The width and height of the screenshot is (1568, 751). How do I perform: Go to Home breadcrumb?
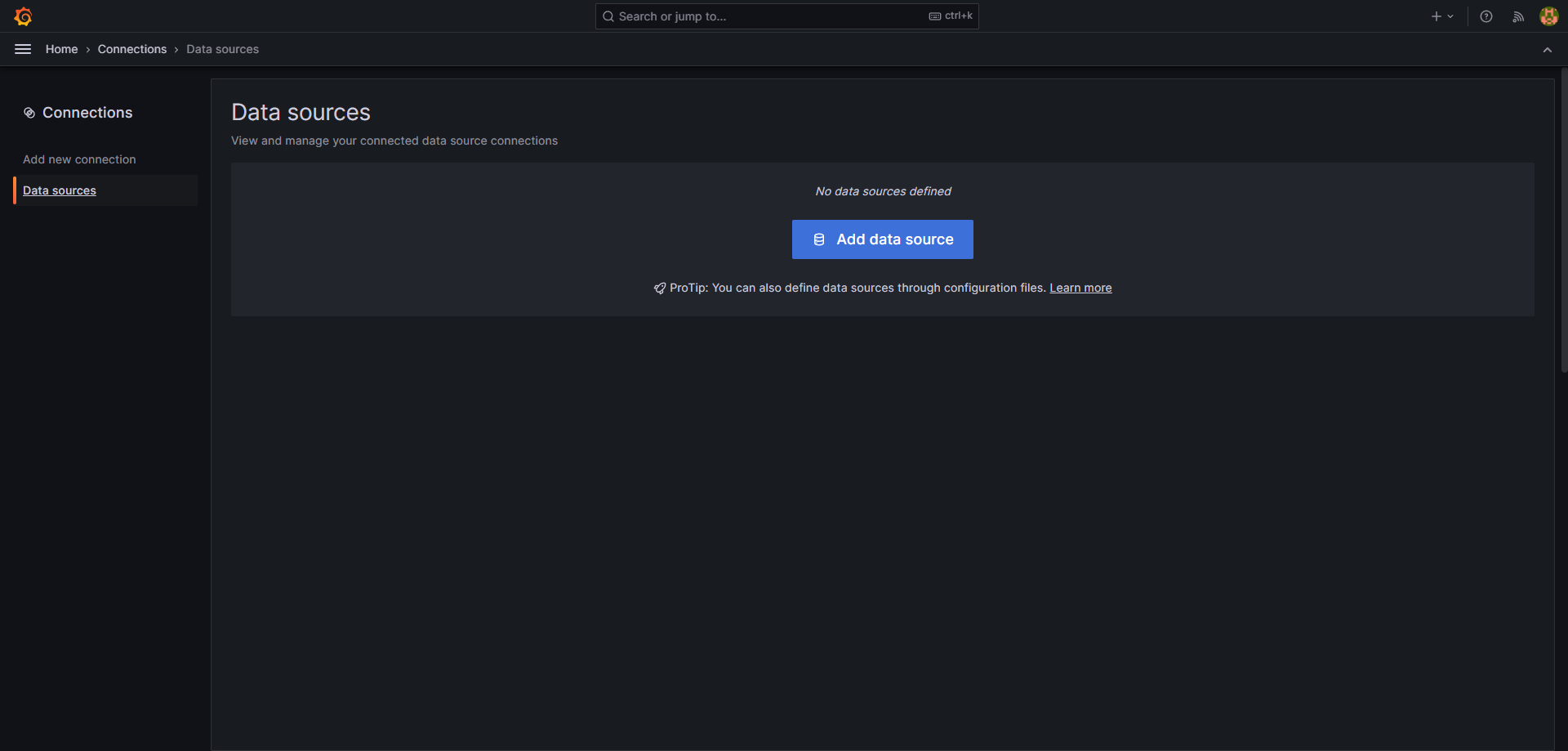point(61,49)
